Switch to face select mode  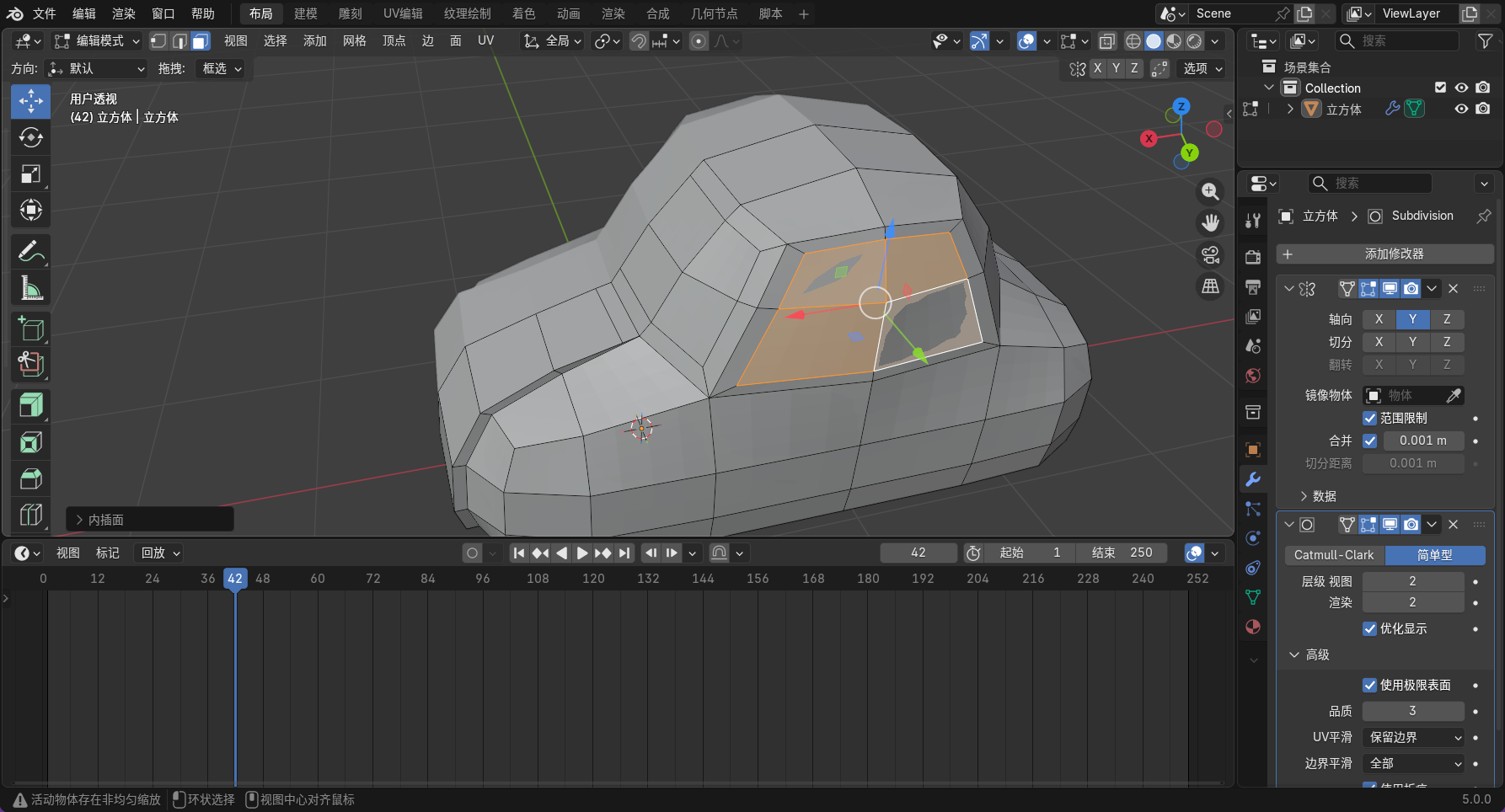(200, 41)
